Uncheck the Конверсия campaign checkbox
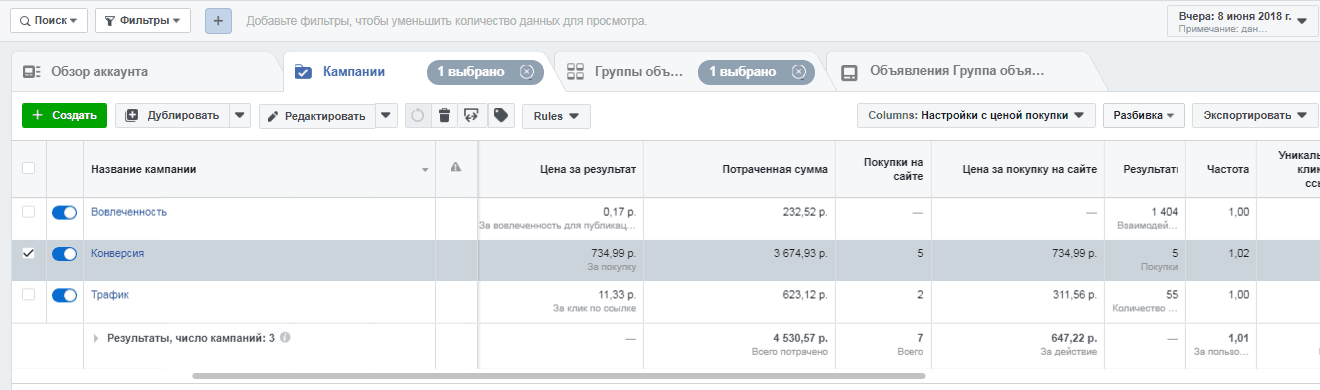This screenshot has height=390, width=1320. coord(28,254)
